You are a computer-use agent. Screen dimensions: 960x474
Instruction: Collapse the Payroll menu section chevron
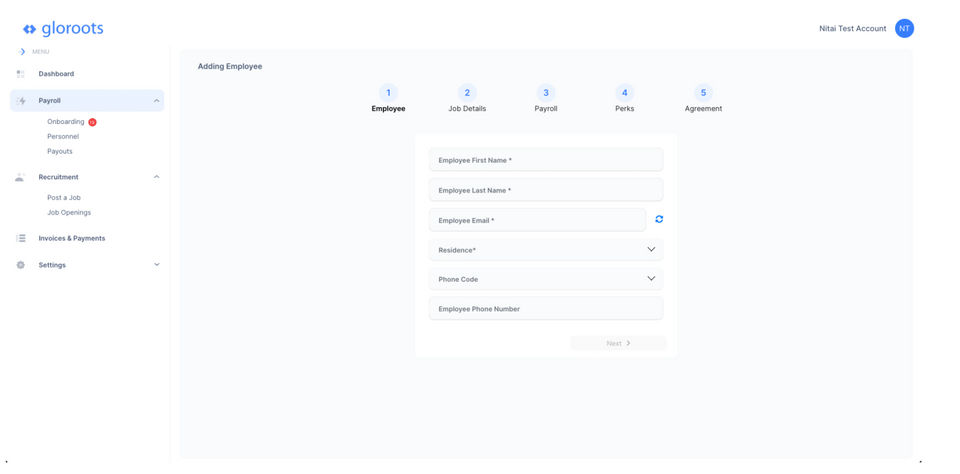[x=156, y=101]
